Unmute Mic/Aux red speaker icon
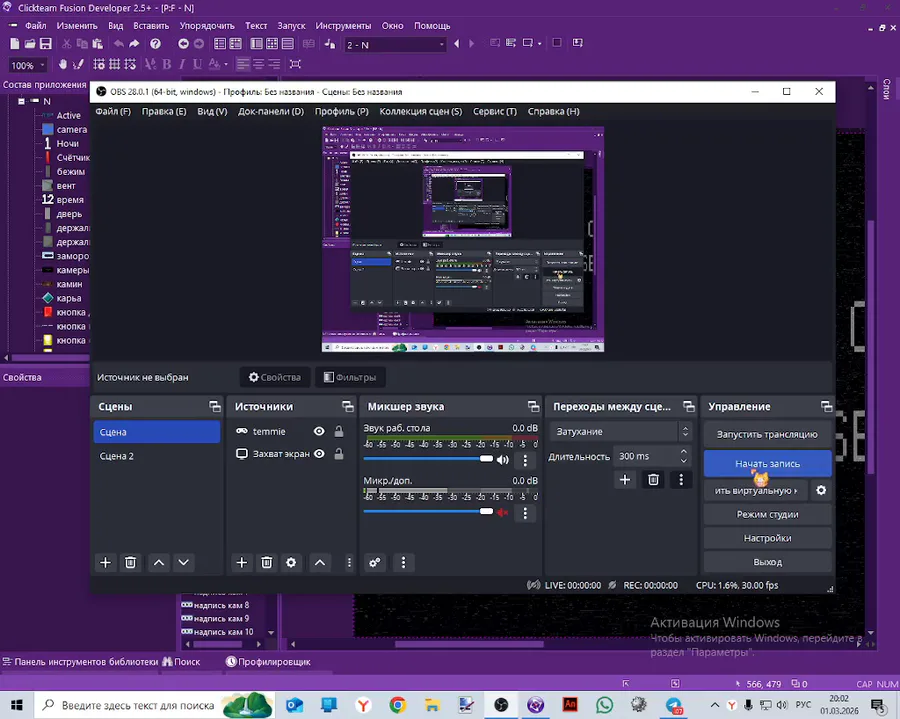Viewport: 900px width, 719px height. pos(503,512)
